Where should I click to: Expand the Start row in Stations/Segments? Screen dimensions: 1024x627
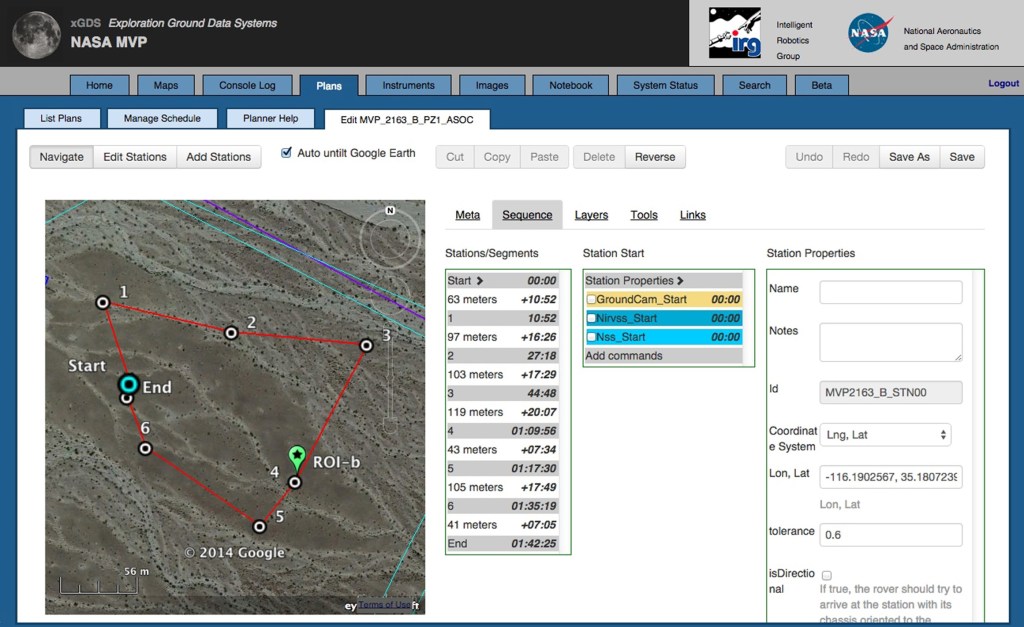point(478,280)
